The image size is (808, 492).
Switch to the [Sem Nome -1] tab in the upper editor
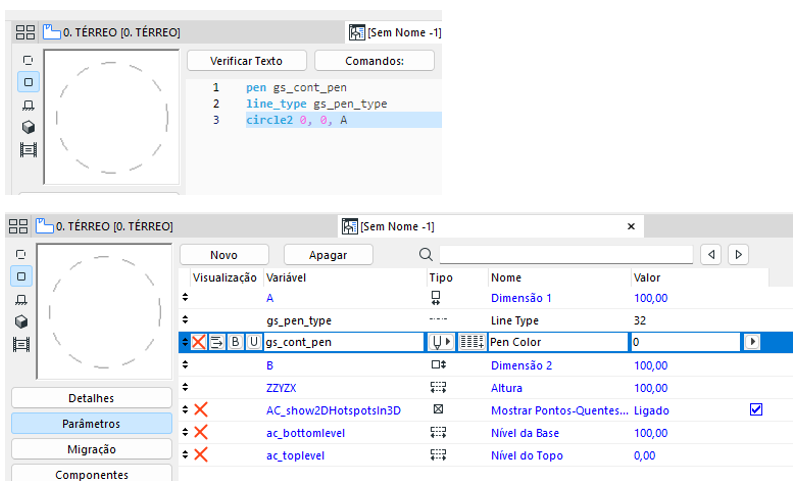tap(395, 32)
